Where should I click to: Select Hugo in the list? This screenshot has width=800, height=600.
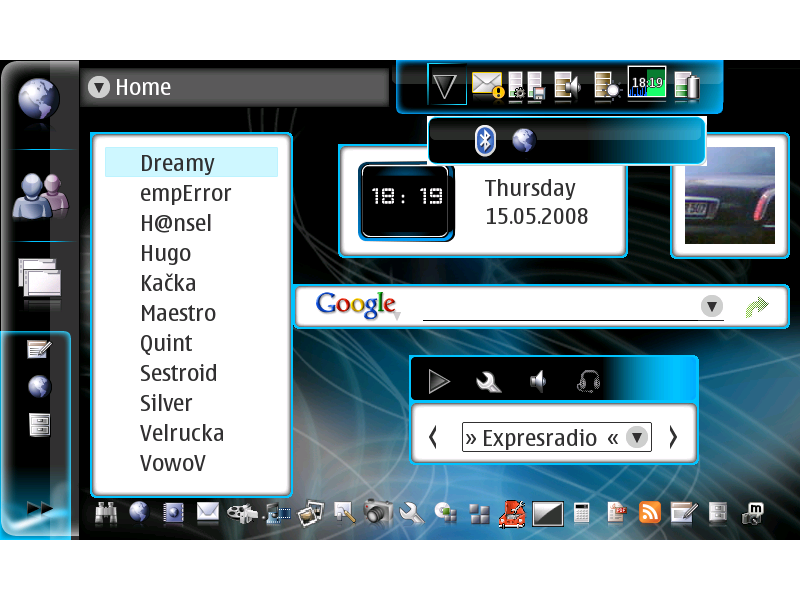(x=191, y=253)
